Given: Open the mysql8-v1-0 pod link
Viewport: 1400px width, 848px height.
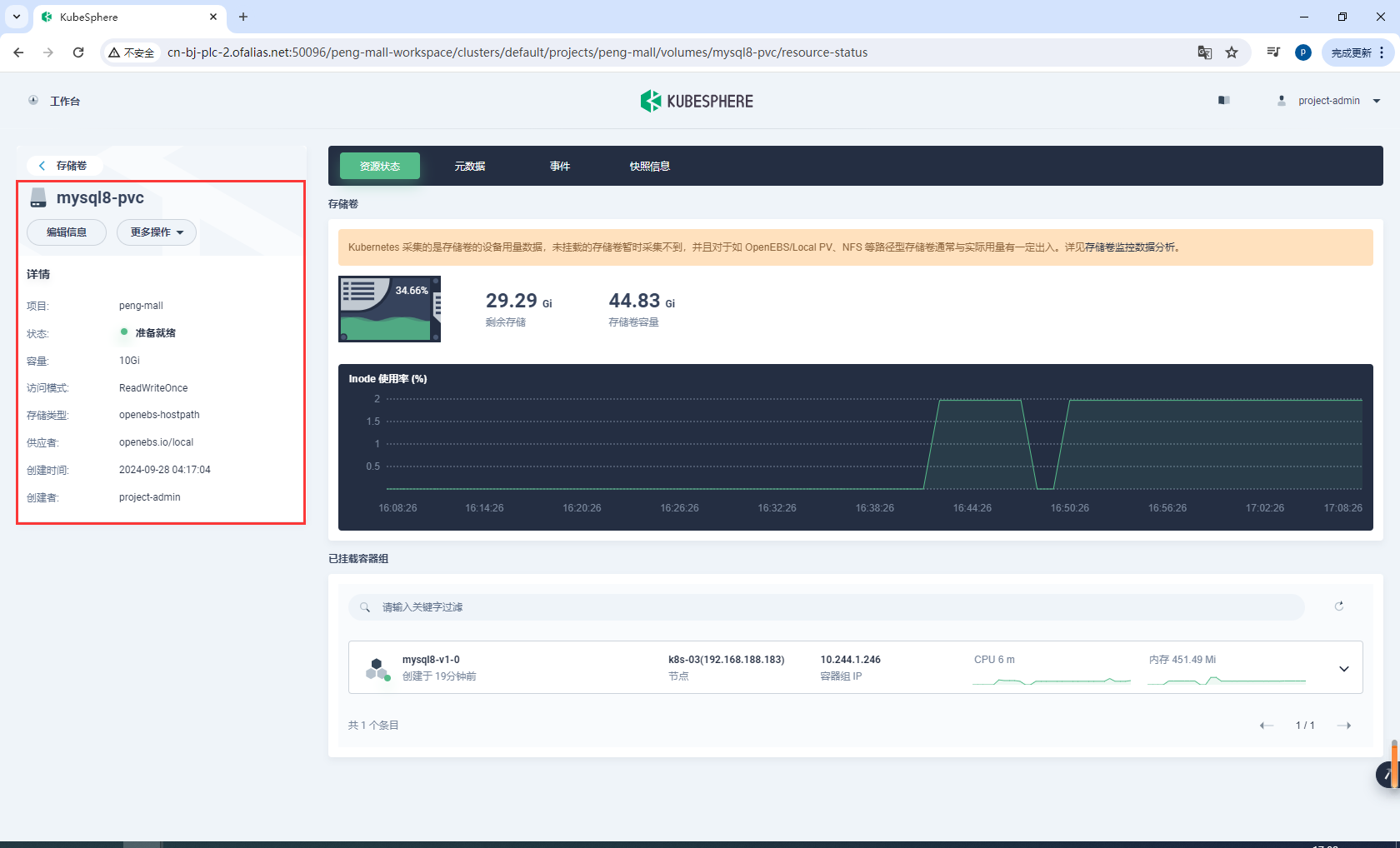Looking at the screenshot, I should tap(431, 660).
